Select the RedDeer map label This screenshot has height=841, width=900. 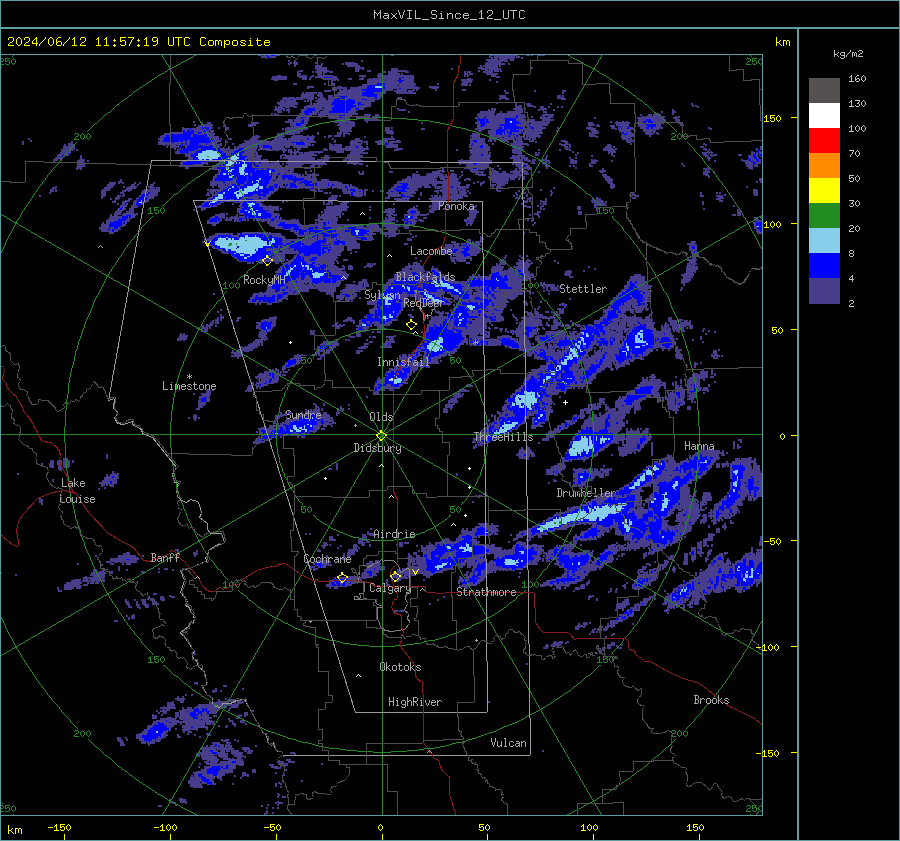click(424, 303)
